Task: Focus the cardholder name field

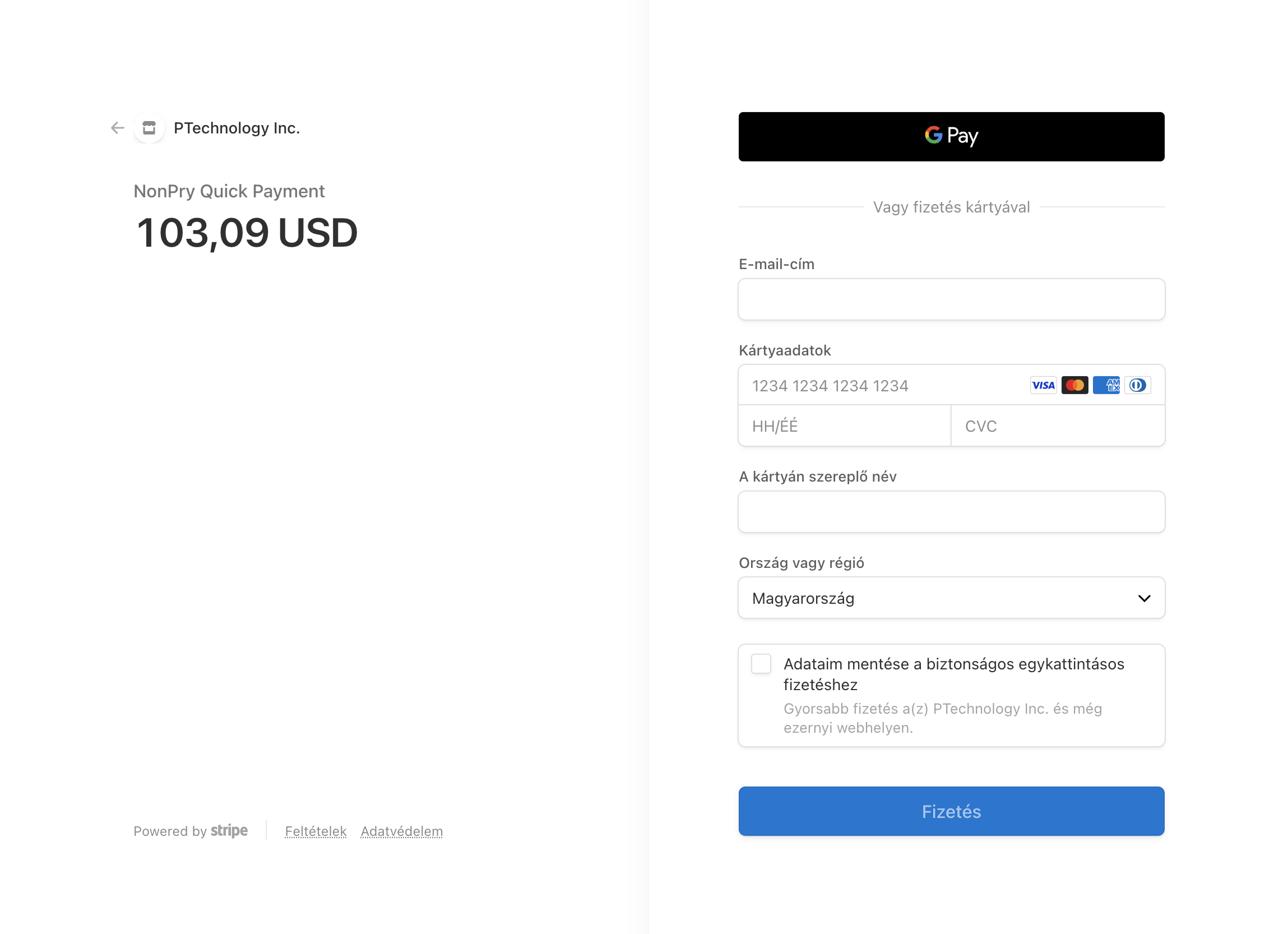Action: coord(951,512)
